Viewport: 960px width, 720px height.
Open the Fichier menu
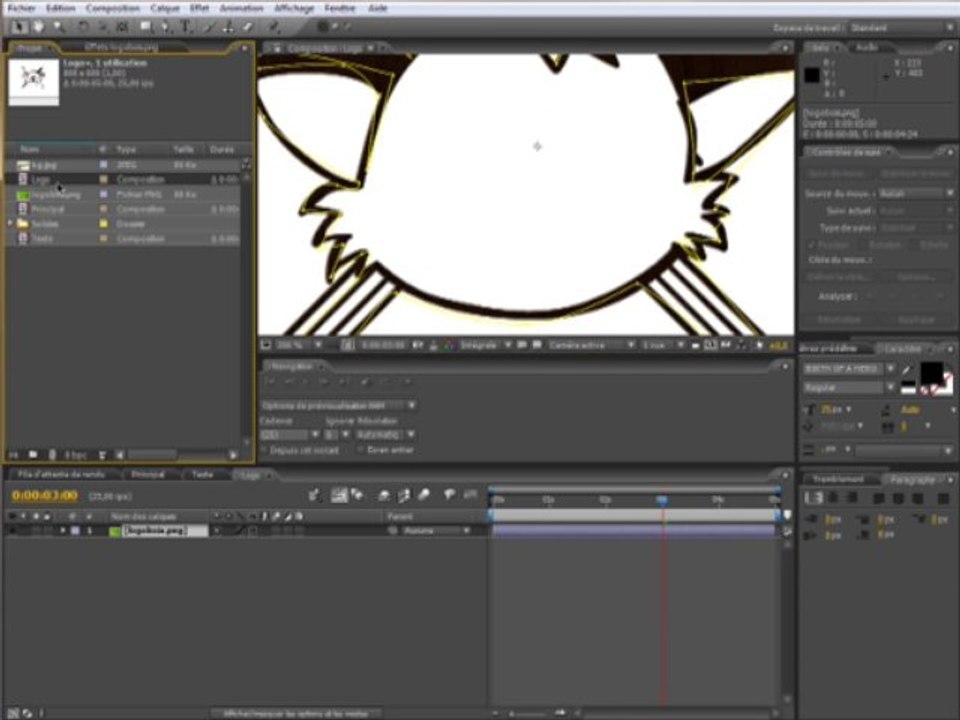tap(21, 8)
